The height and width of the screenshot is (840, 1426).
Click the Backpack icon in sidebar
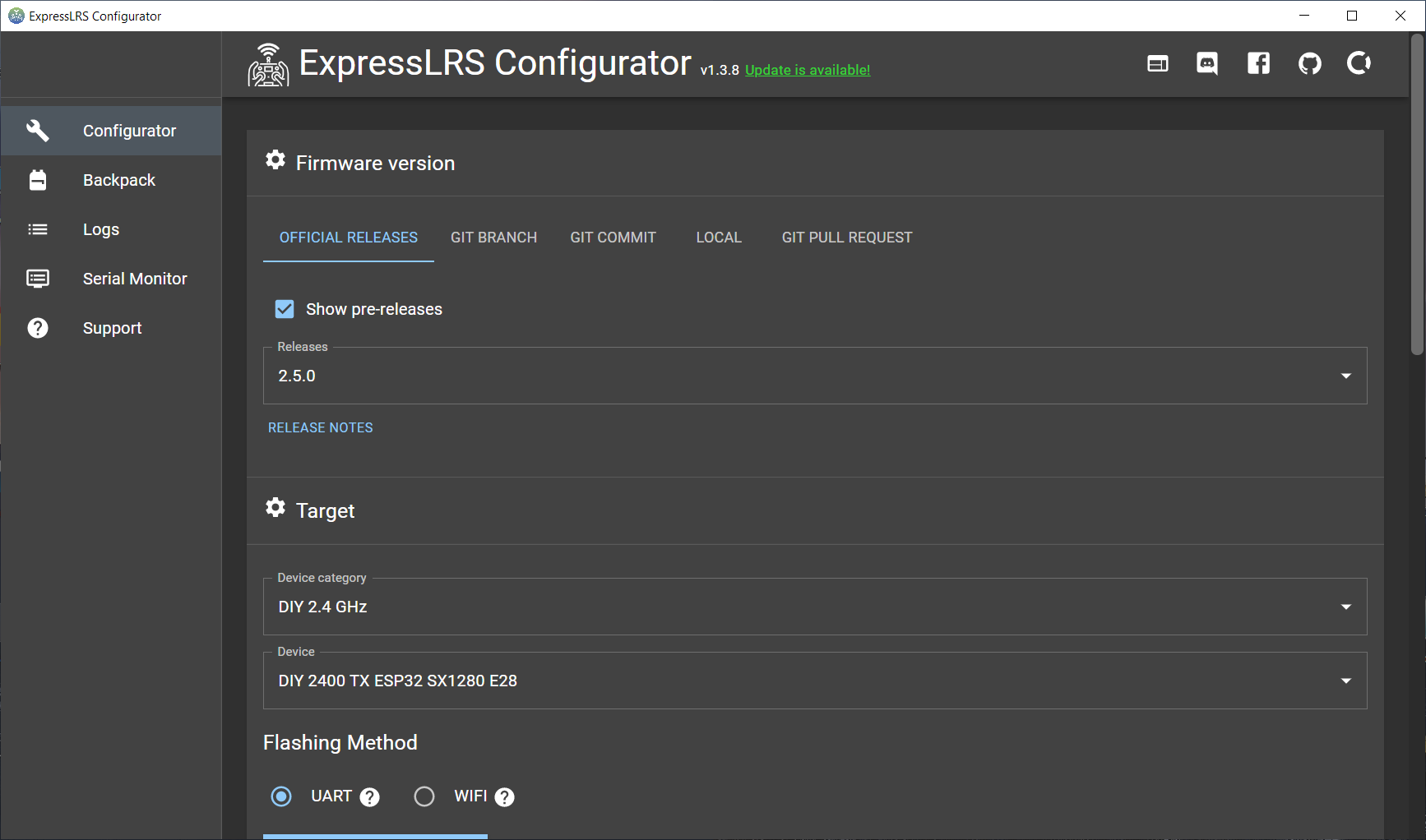coord(38,180)
